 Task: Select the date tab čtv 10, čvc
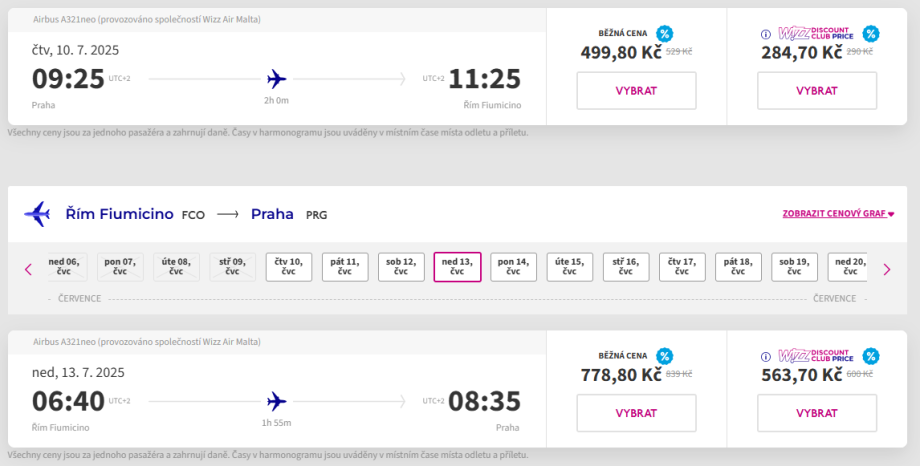pyautogui.click(x=289, y=267)
